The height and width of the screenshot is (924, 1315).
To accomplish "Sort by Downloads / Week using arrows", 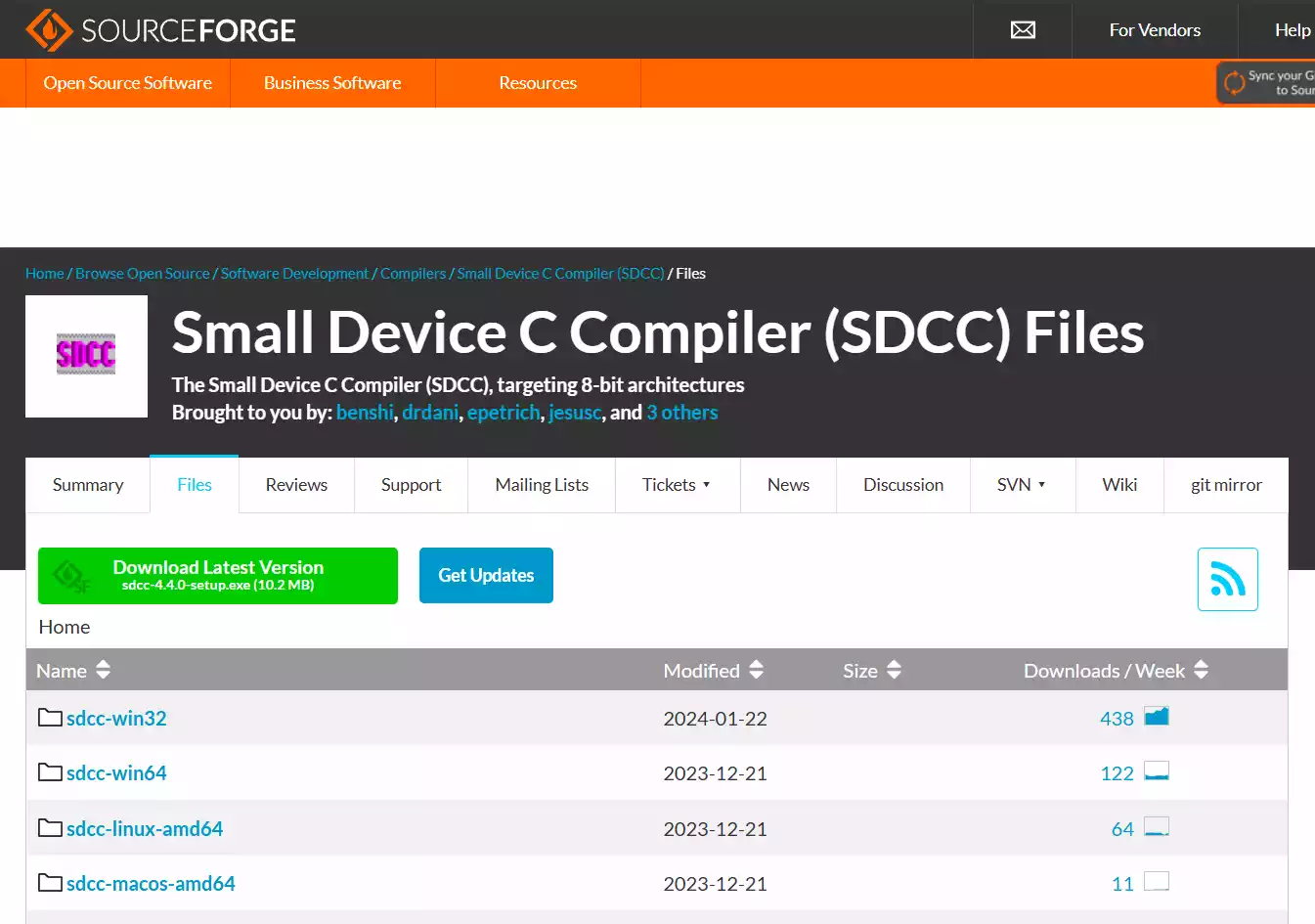I will [1201, 670].
